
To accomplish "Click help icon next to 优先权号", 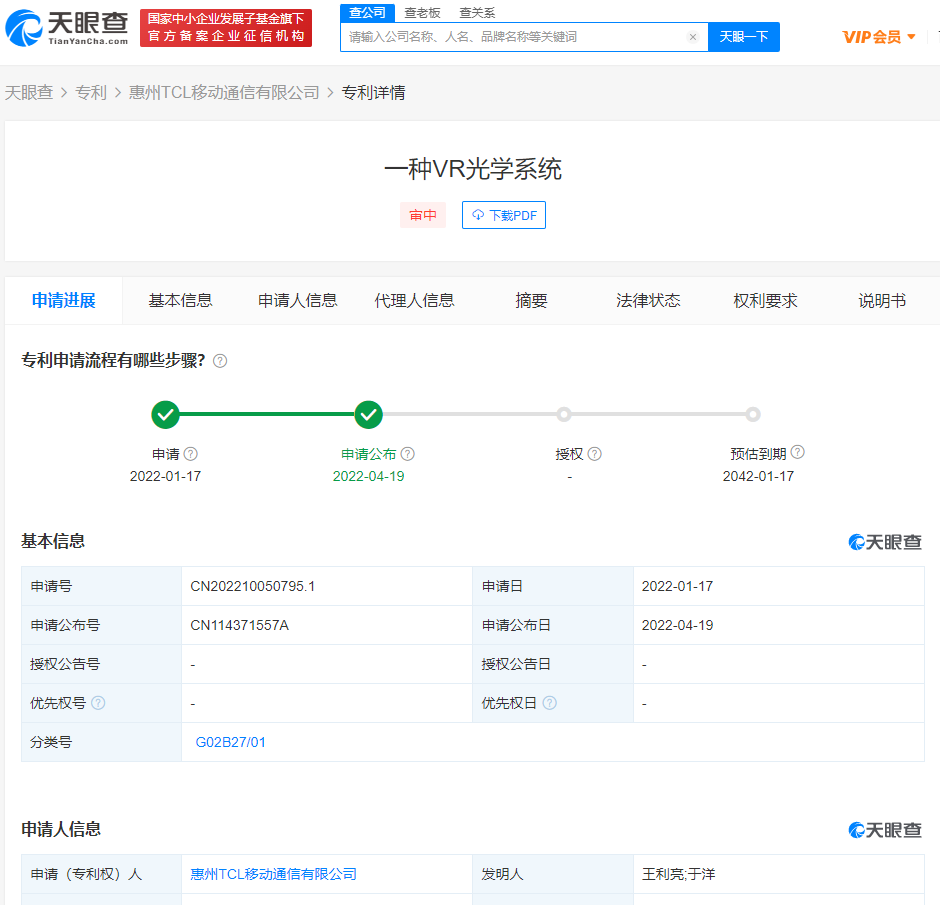I will pos(98,703).
